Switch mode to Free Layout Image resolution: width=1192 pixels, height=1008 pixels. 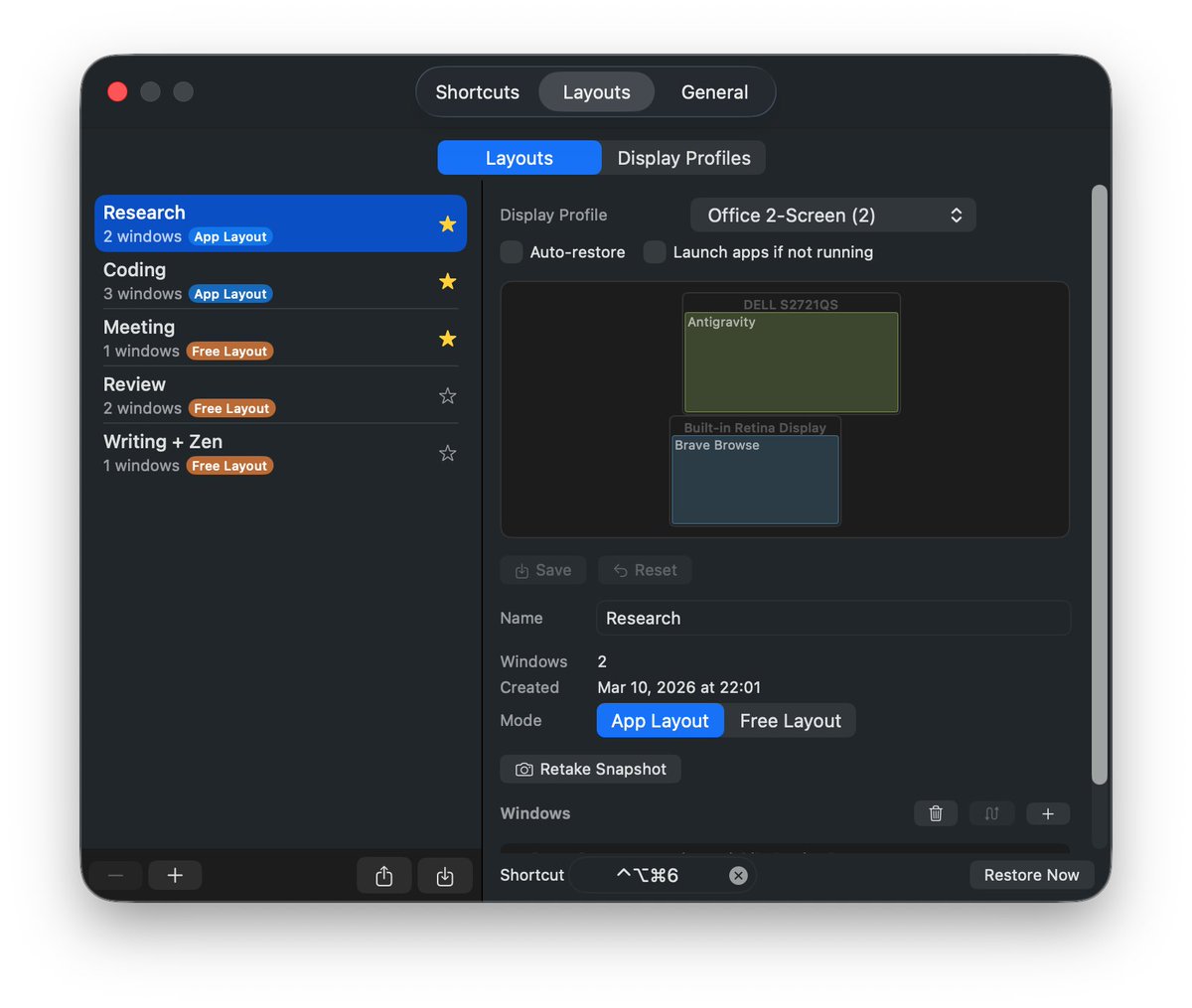coord(791,721)
